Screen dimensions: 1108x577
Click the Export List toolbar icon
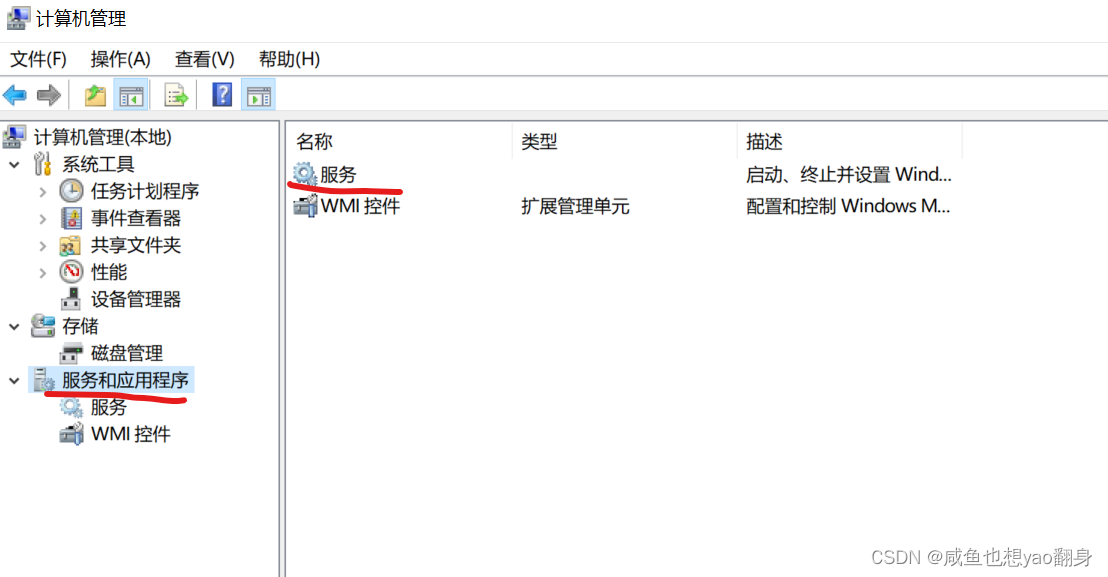(x=176, y=95)
